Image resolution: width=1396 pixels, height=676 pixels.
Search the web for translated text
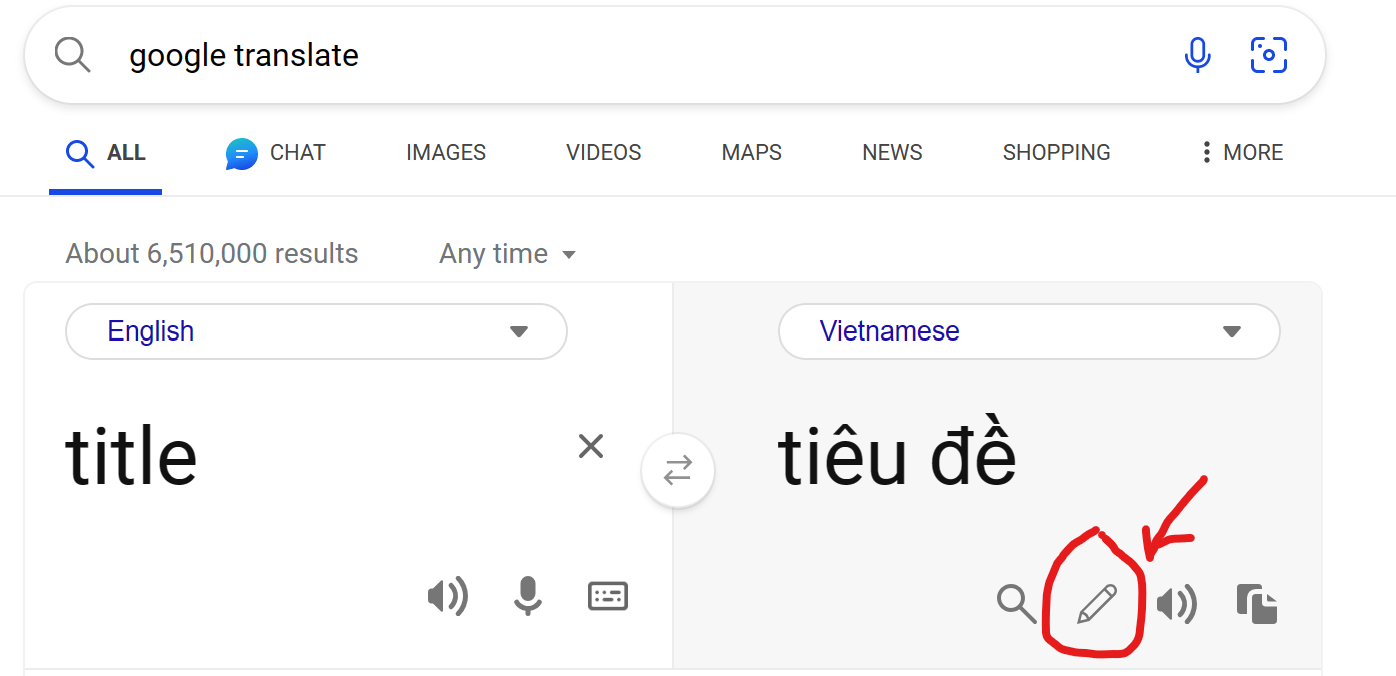tap(1016, 604)
